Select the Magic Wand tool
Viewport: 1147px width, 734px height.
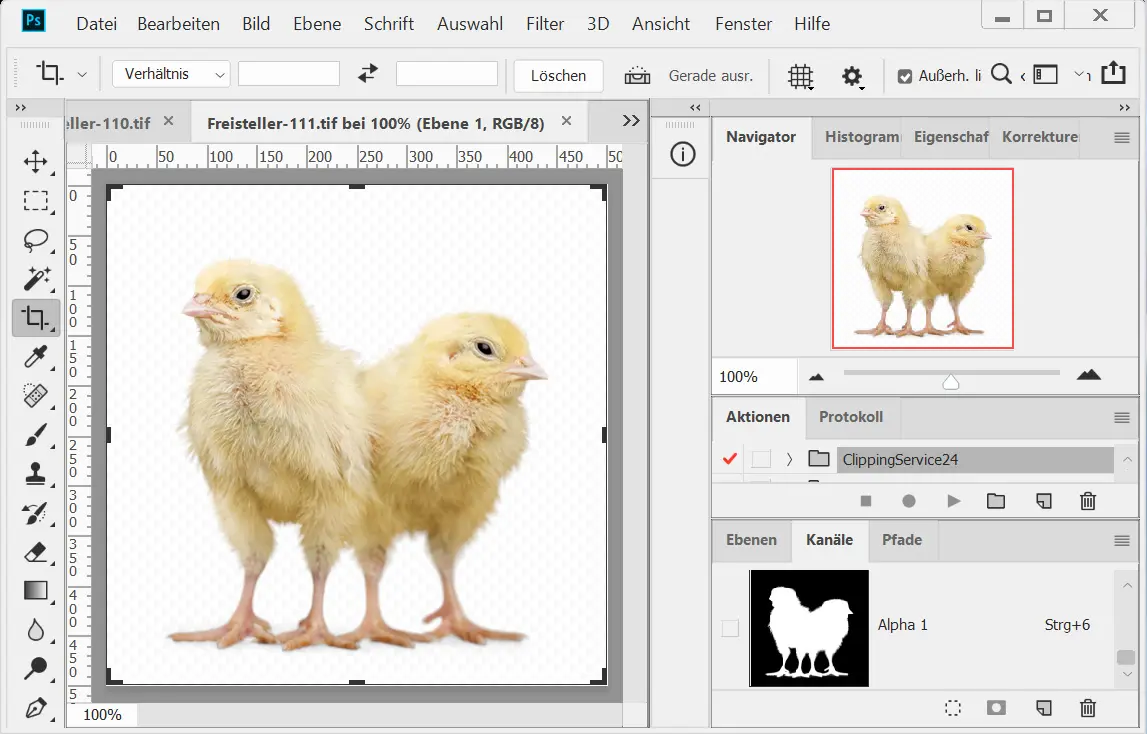36,279
